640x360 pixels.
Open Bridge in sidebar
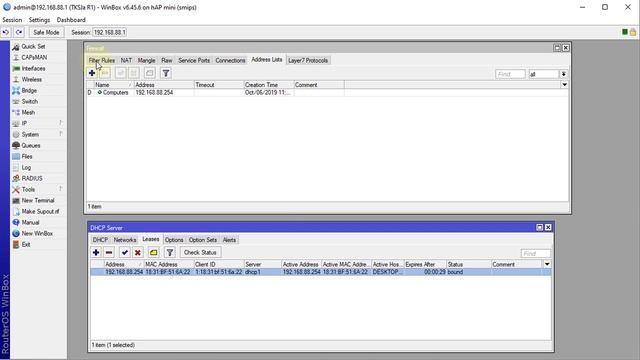point(29,91)
